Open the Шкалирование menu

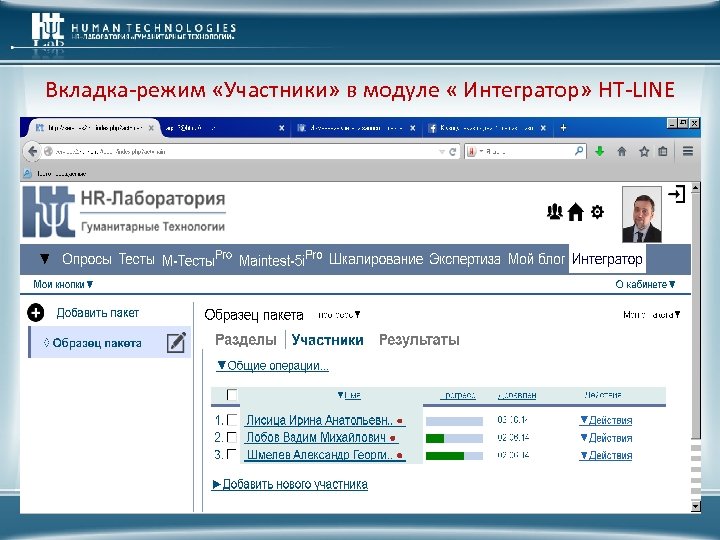376,259
